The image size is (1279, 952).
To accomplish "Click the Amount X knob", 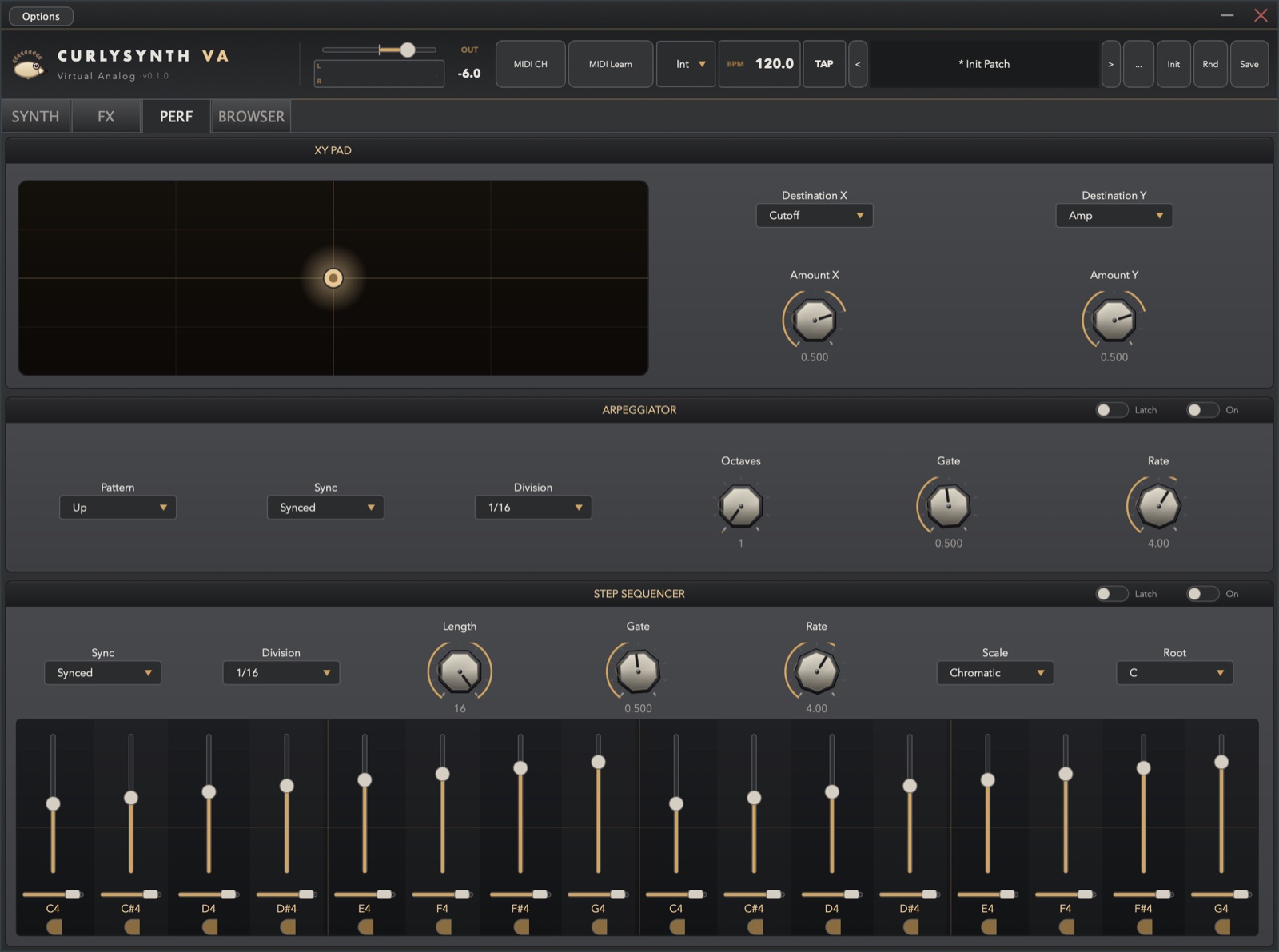I will point(815,320).
